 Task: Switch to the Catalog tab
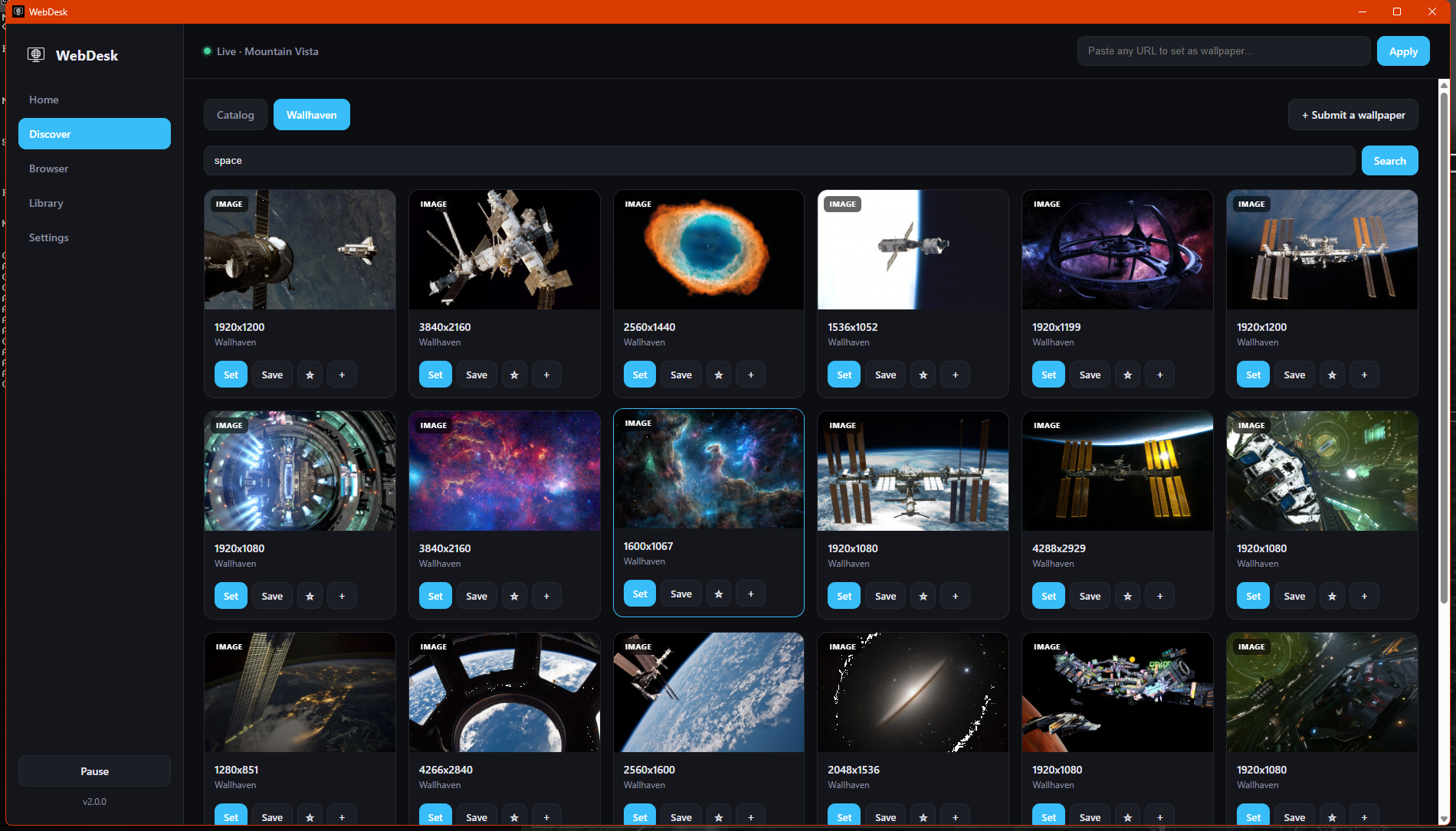pyautogui.click(x=235, y=115)
